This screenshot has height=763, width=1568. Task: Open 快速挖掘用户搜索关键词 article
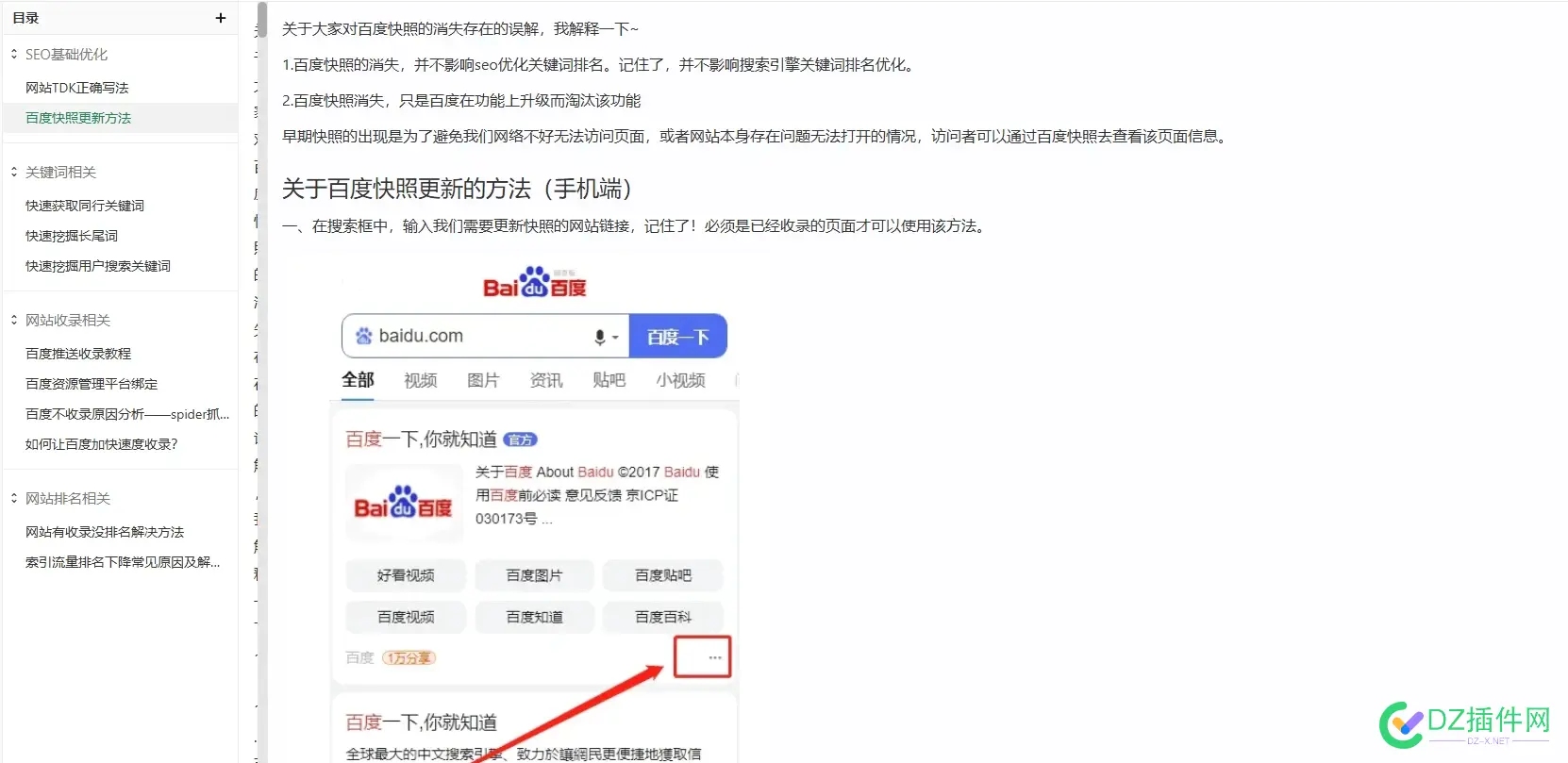[98, 266]
